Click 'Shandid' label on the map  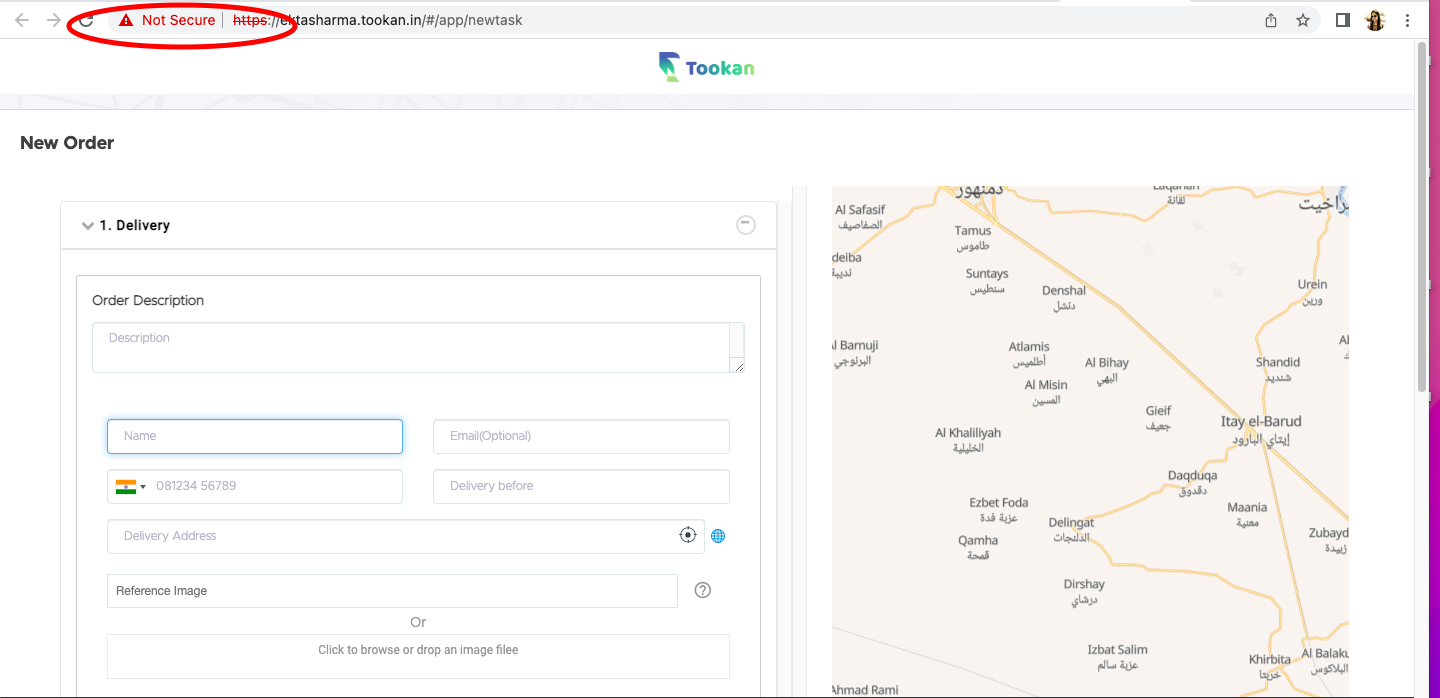point(1278,362)
